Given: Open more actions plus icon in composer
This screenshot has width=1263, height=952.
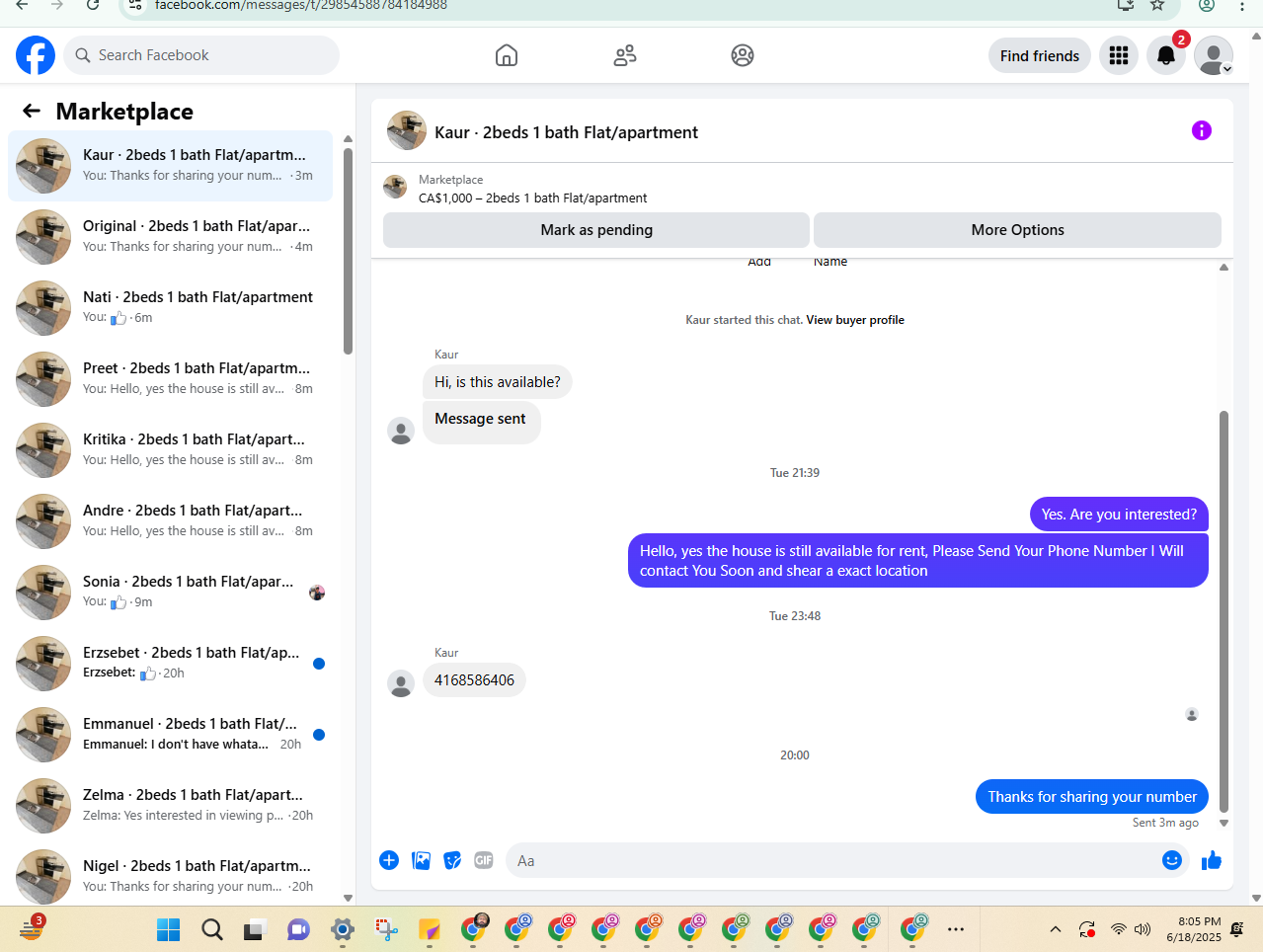Looking at the screenshot, I should [389, 860].
